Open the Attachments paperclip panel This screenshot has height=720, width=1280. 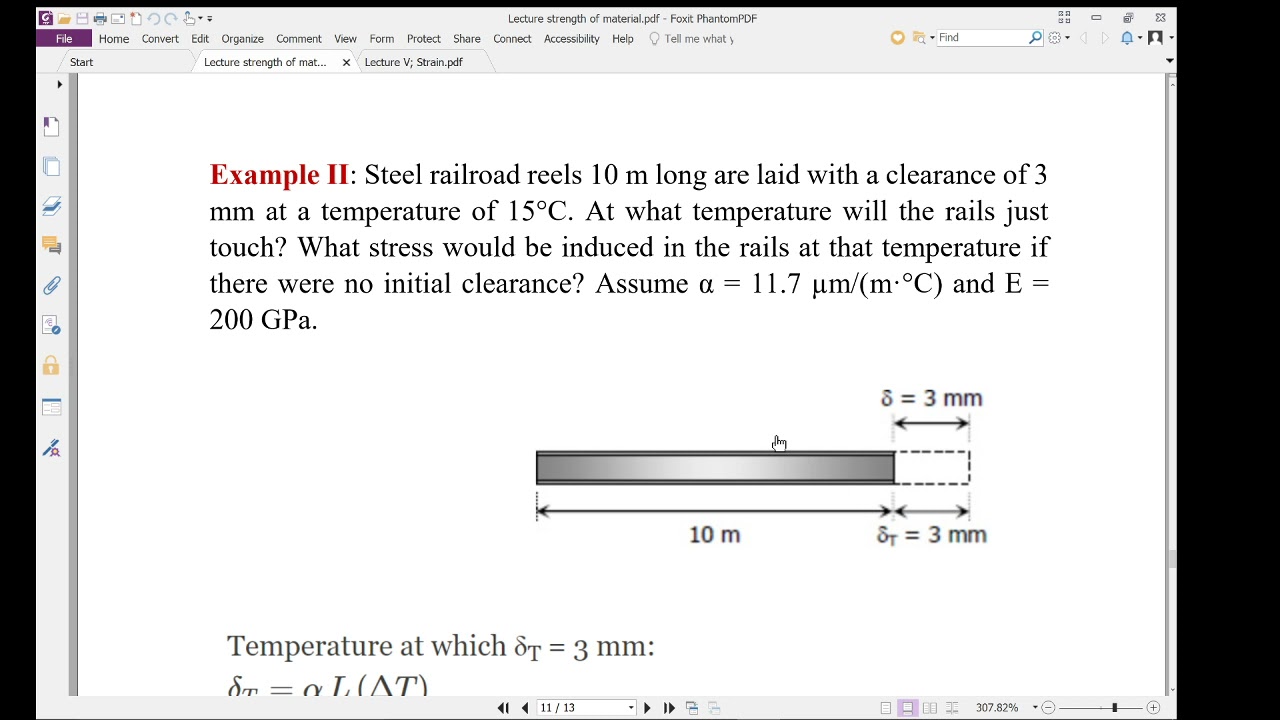pyautogui.click(x=52, y=286)
